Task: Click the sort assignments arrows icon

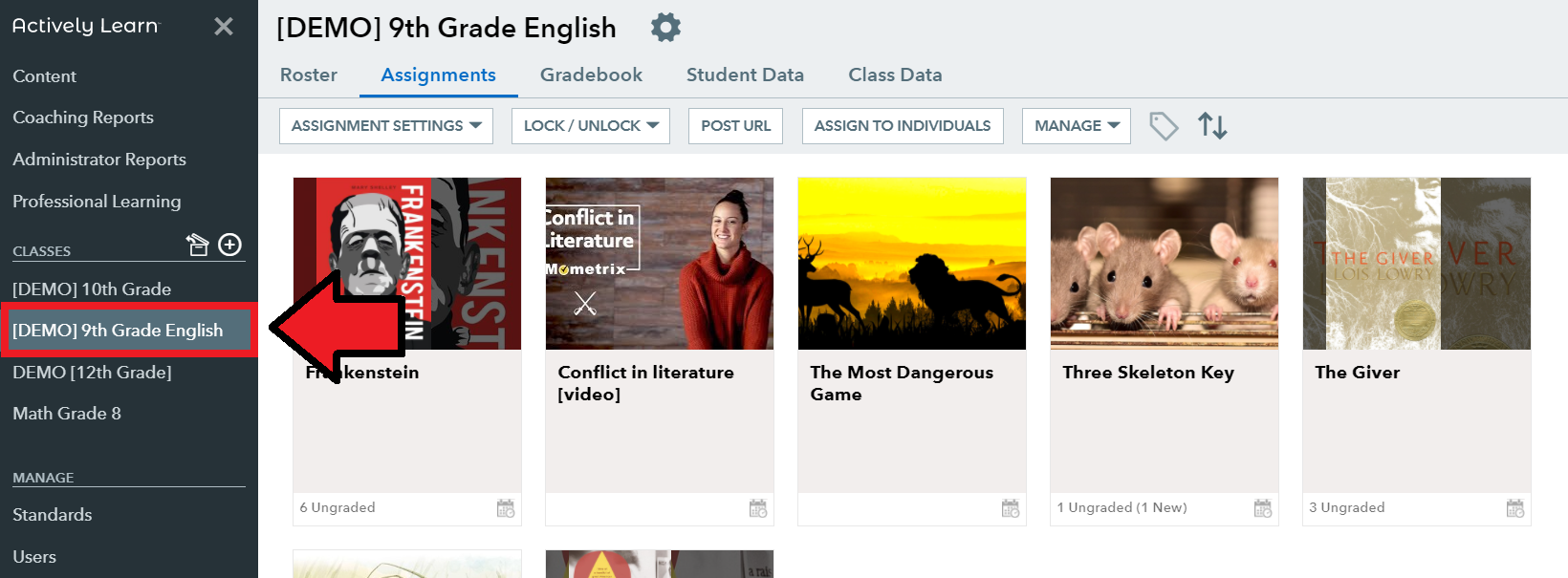Action: tap(1212, 126)
